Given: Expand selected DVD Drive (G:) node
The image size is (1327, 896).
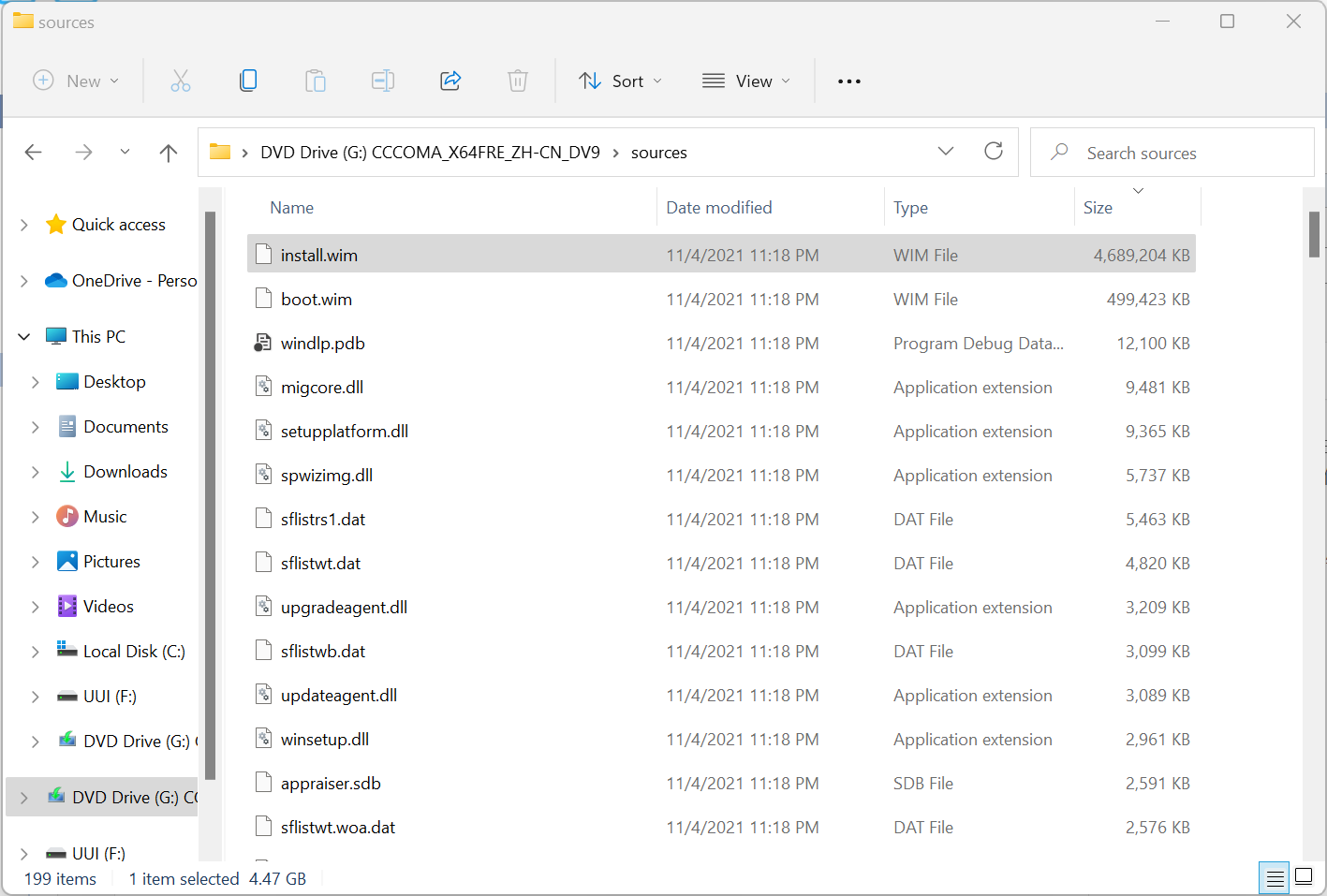Looking at the screenshot, I should 24,798.
